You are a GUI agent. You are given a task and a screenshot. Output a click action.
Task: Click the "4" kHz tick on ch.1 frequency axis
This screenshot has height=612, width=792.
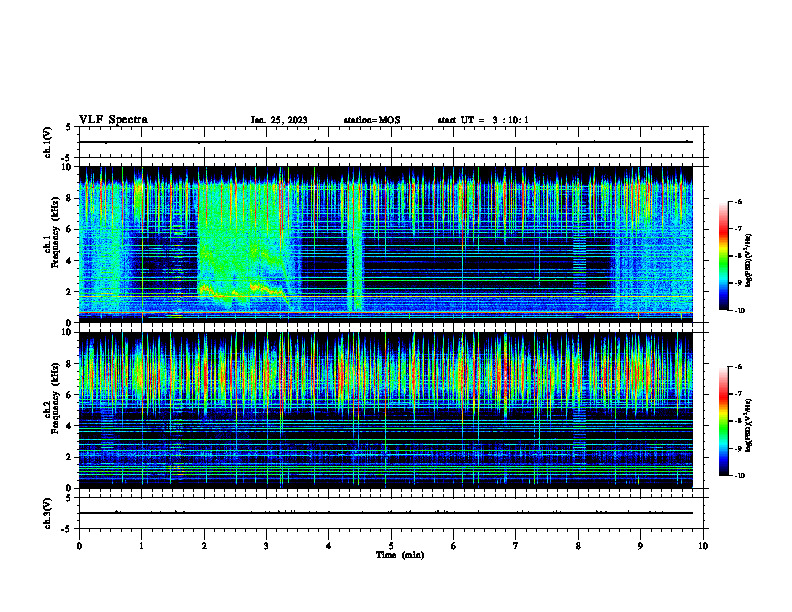[x=69, y=261]
